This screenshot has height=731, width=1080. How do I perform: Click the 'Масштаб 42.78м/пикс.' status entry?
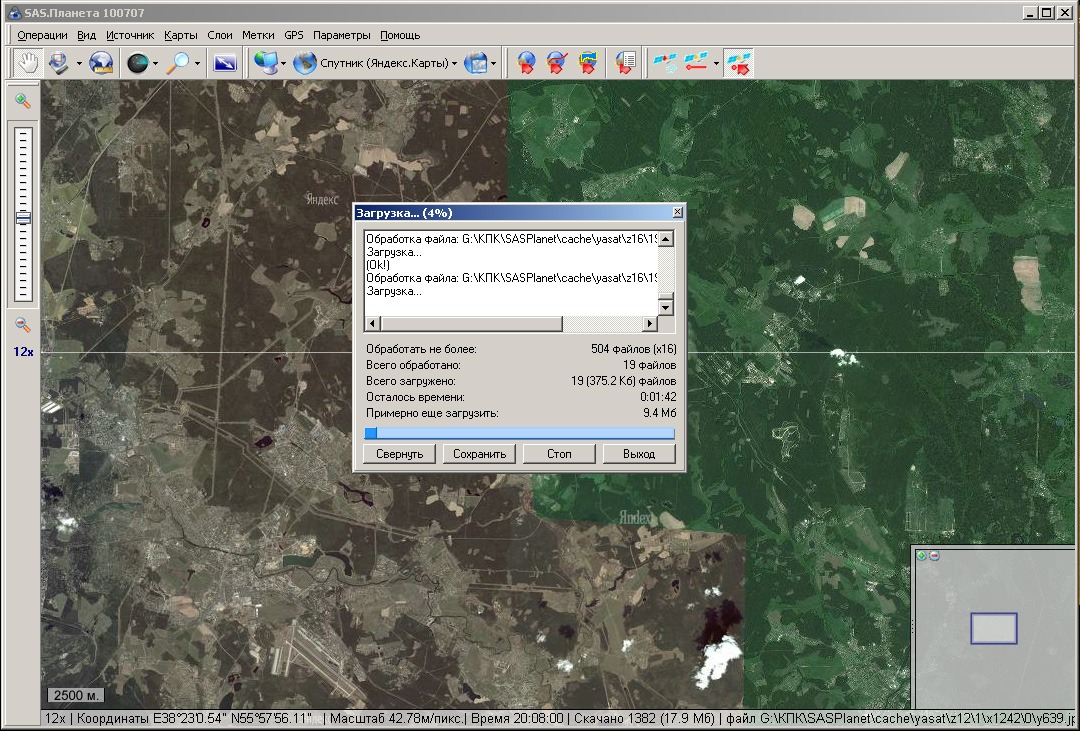tap(396, 719)
